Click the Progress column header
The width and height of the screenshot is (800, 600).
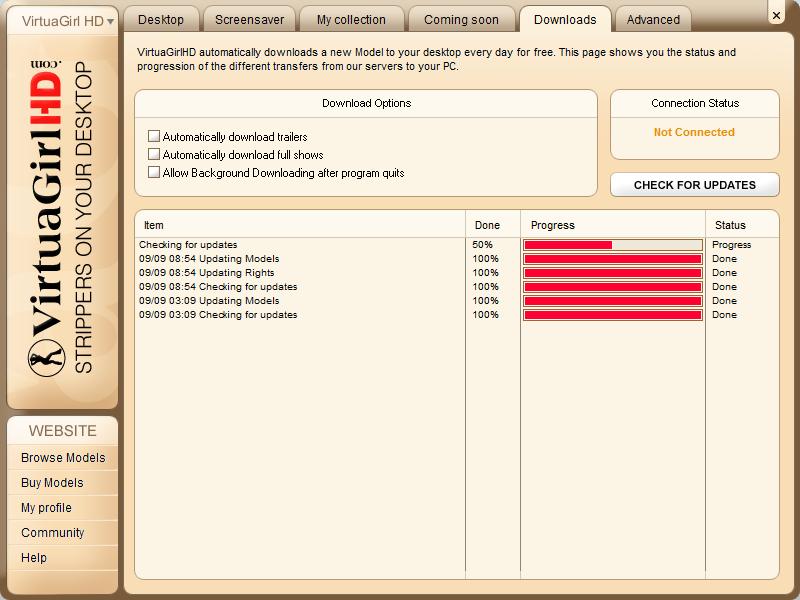pyautogui.click(x=613, y=225)
